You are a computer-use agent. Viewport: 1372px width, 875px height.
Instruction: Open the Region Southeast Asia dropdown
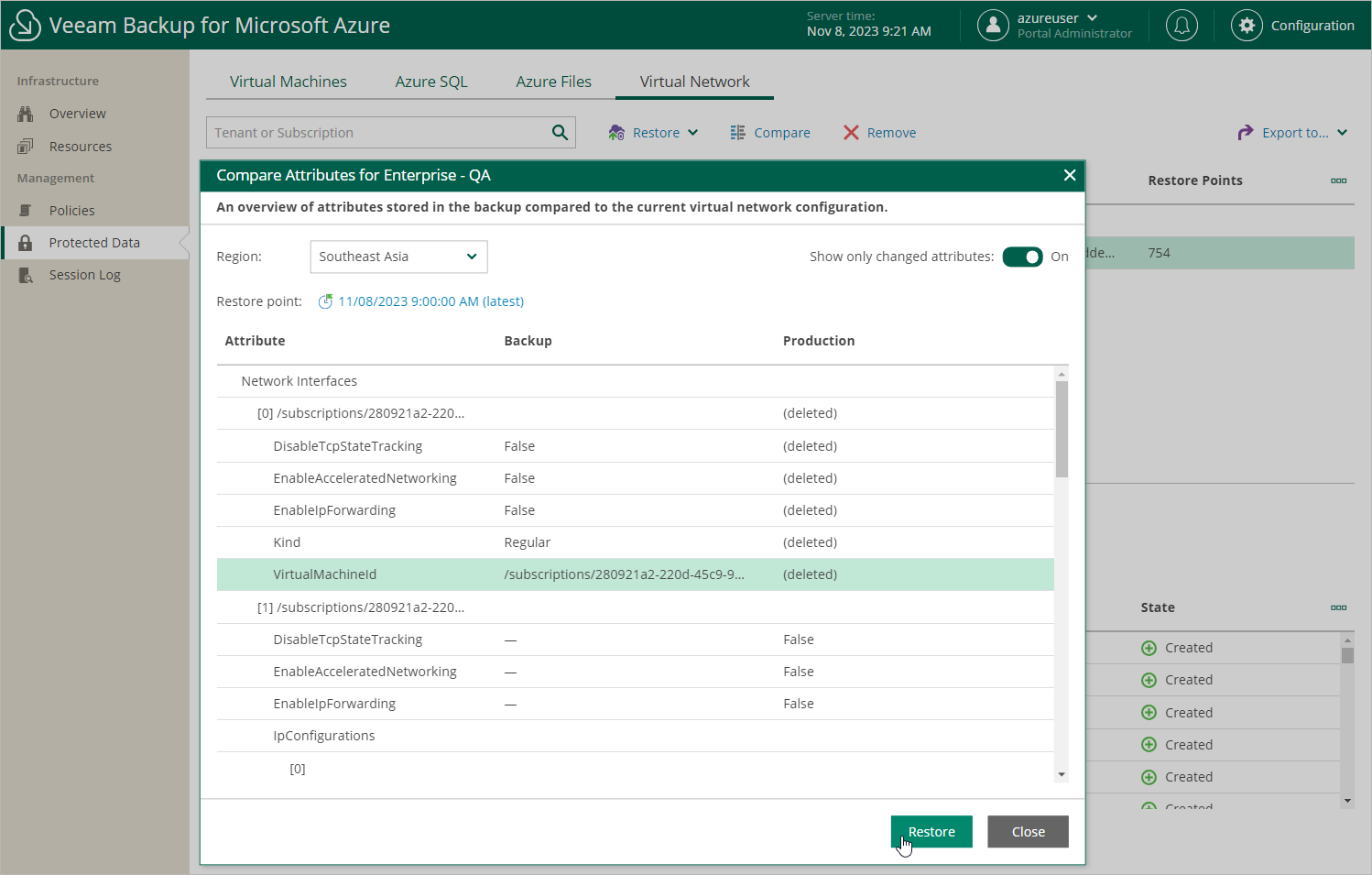coord(398,257)
